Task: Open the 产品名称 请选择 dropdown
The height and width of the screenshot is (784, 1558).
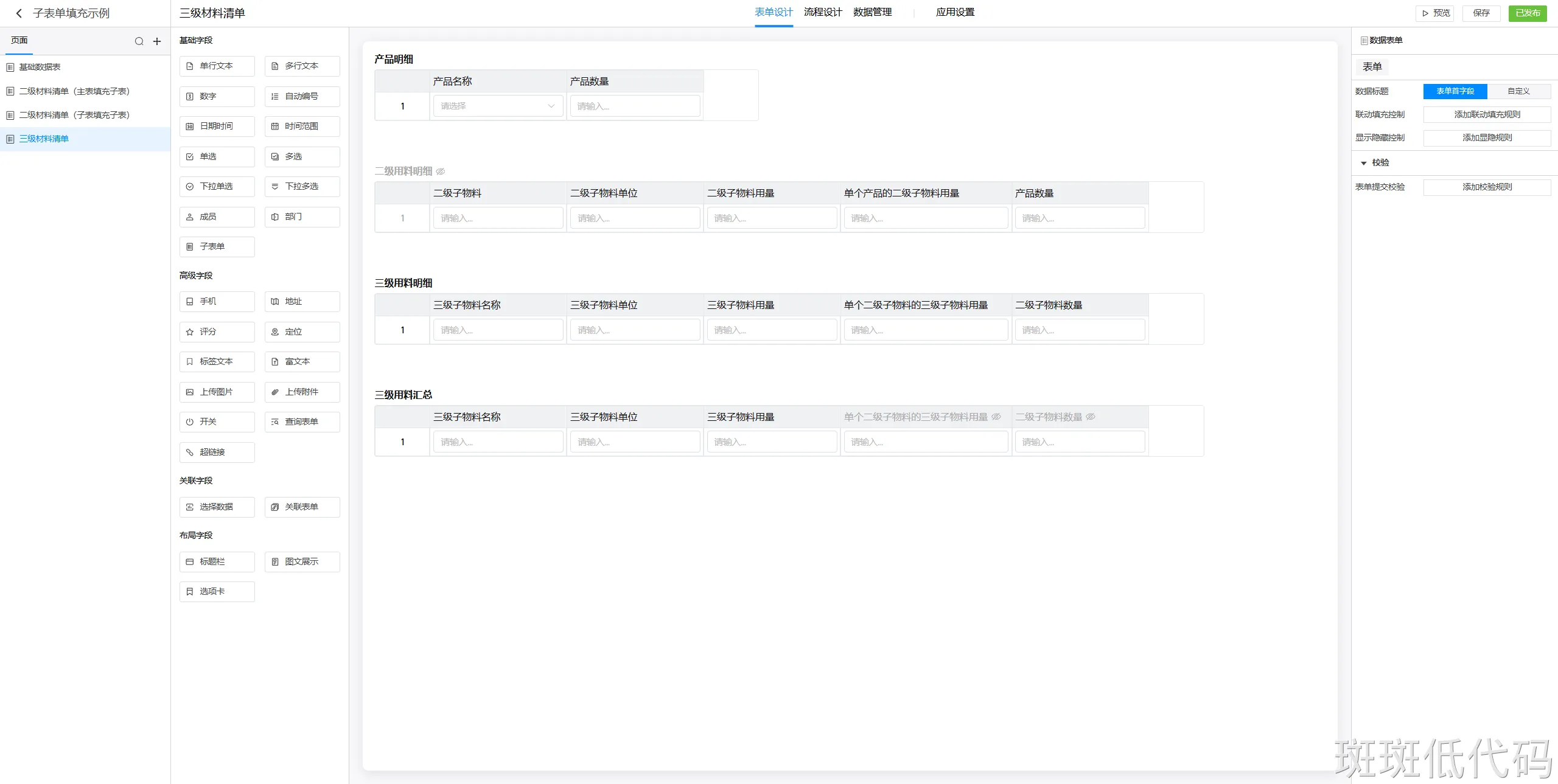Action: coord(497,106)
